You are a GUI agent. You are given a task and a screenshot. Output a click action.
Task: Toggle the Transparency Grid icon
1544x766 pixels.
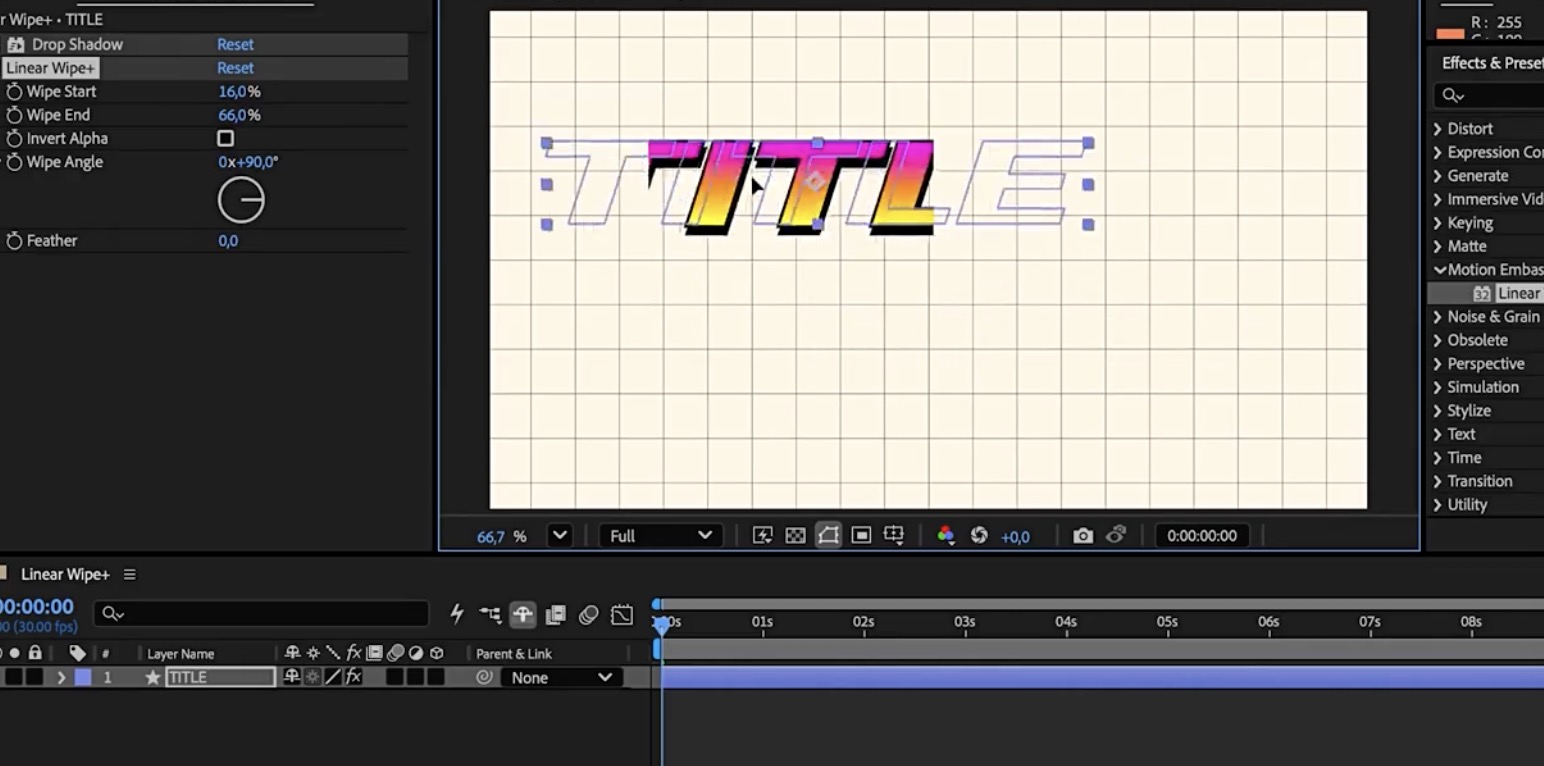[x=795, y=536]
